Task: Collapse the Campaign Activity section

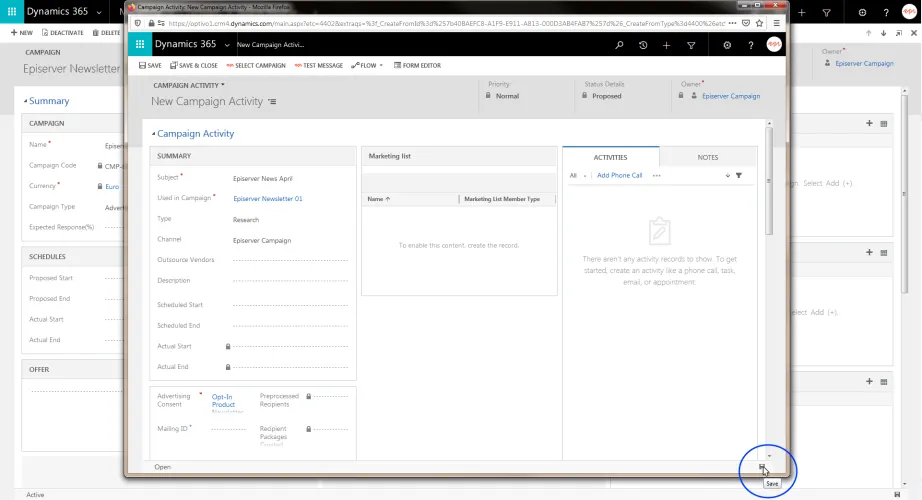Action: tap(153, 134)
